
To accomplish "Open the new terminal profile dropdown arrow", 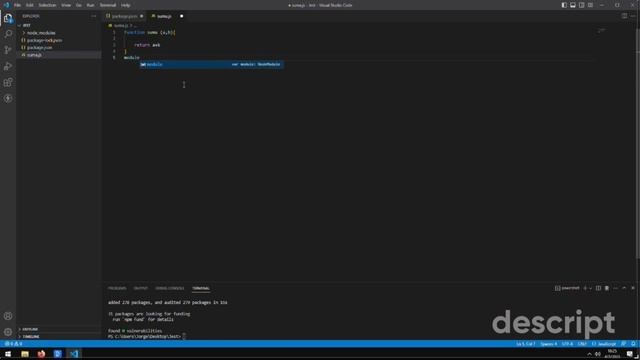I will pyautogui.click(x=590, y=288).
